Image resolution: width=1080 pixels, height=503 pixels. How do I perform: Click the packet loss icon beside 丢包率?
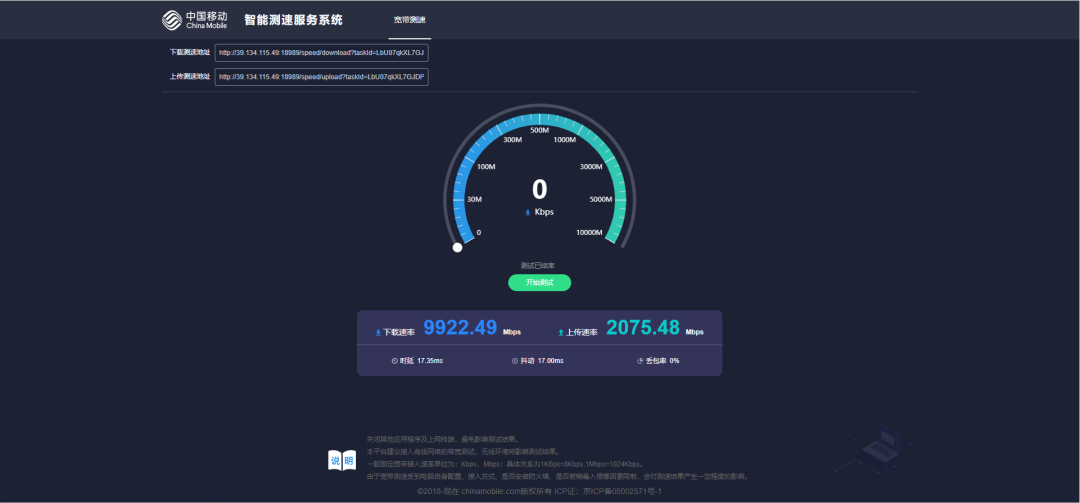click(640, 360)
